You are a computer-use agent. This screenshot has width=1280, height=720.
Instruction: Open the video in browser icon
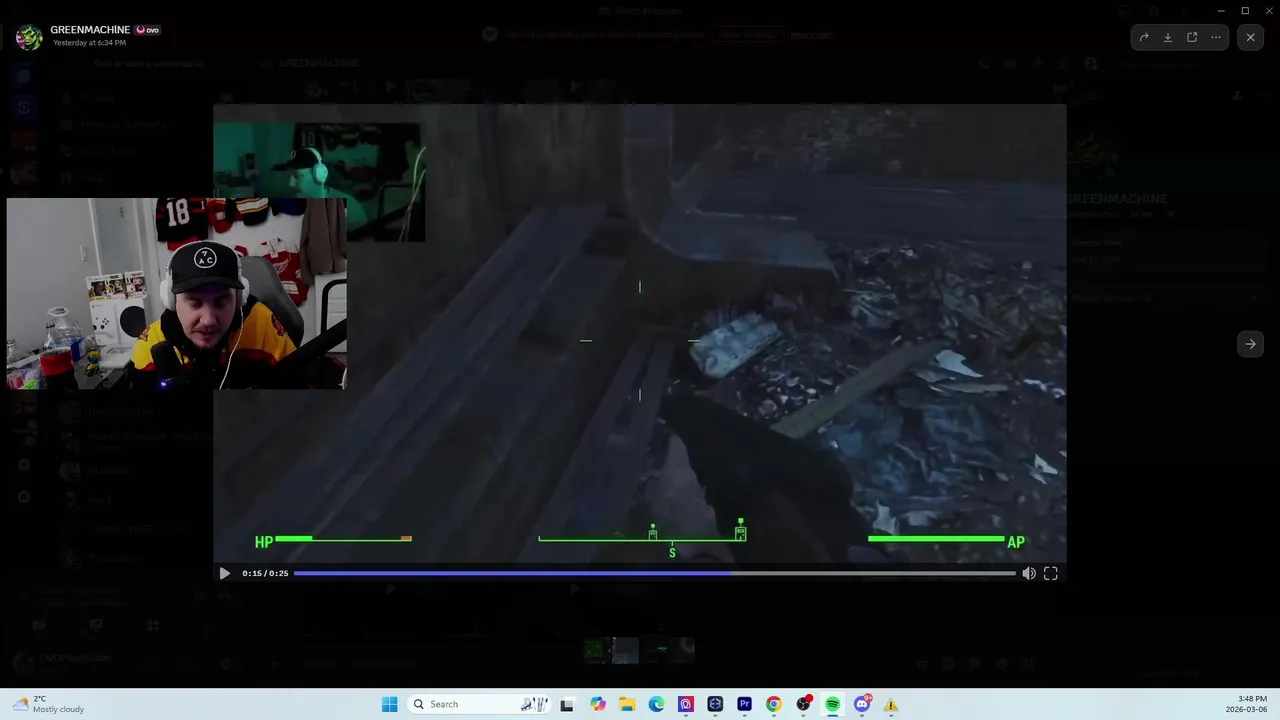[x=1192, y=37]
